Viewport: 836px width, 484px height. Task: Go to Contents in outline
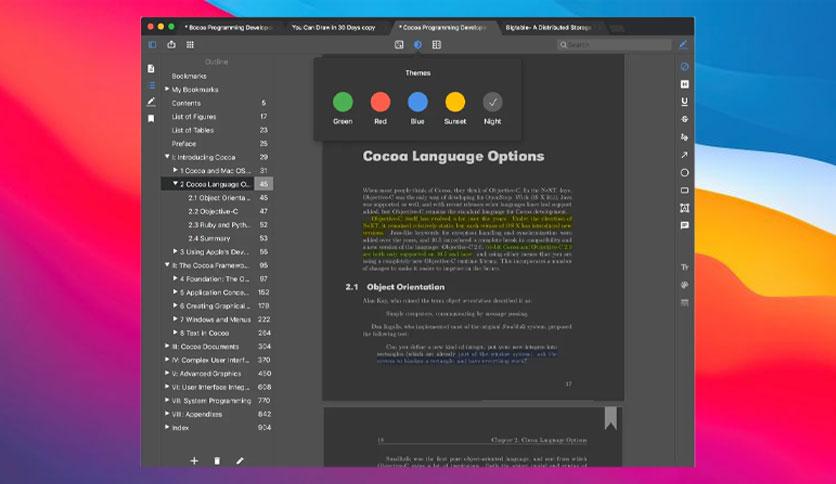coord(186,103)
